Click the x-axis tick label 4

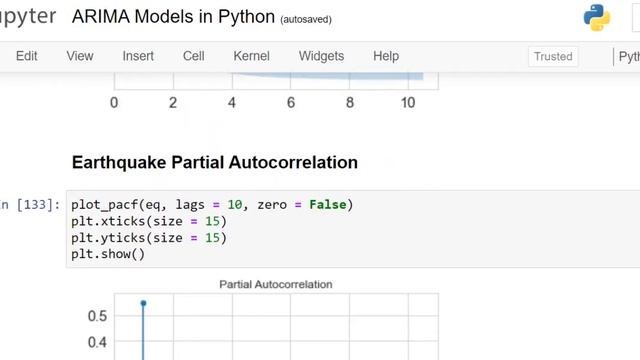click(232, 102)
